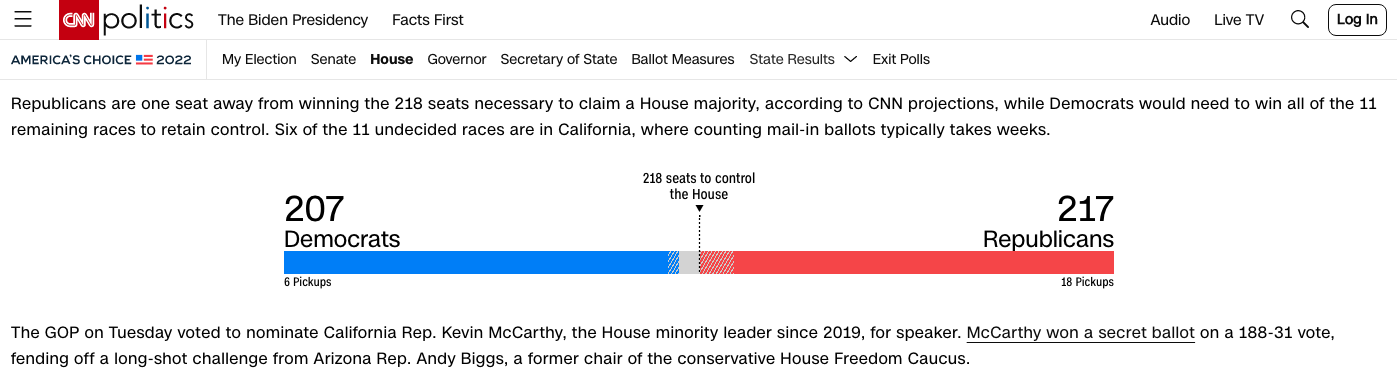Click the politics section logo text
Screen dimensions: 1397x386
pos(148,19)
